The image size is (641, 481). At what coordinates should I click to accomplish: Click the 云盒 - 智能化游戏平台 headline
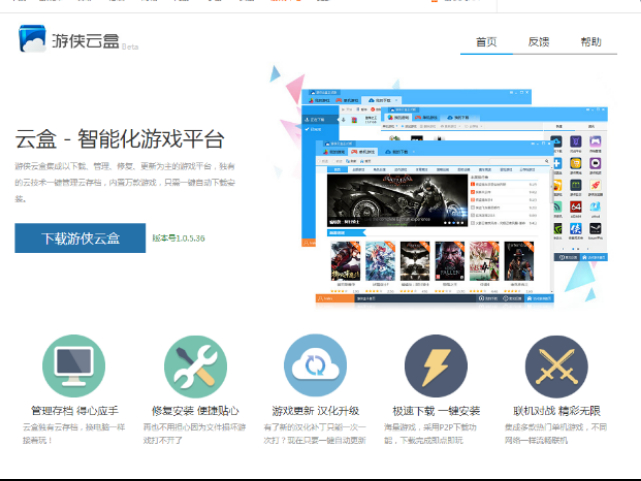tap(120, 139)
